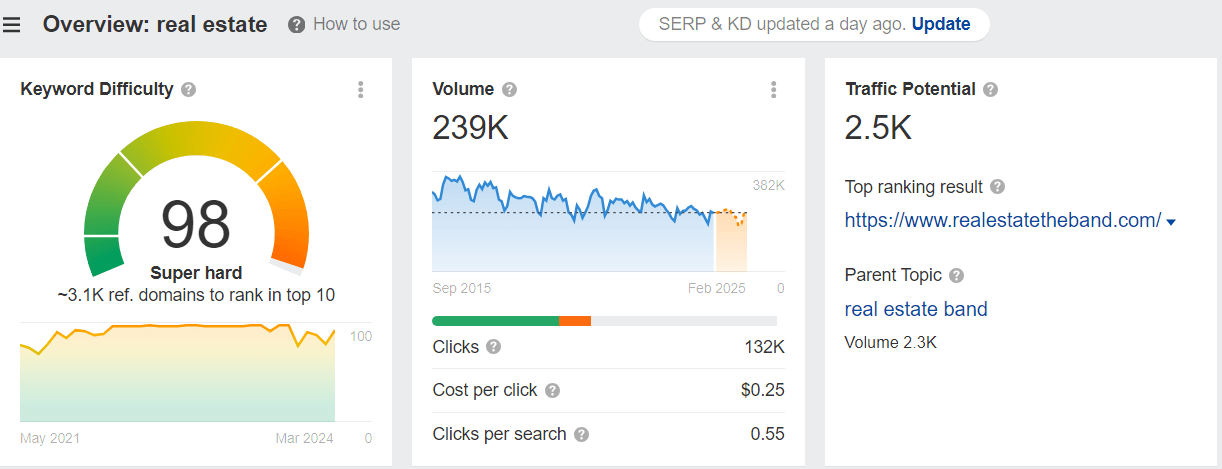Click help icon beside Clicks per search
This screenshot has width=1222, height=469.
click(x=581, y=435)
